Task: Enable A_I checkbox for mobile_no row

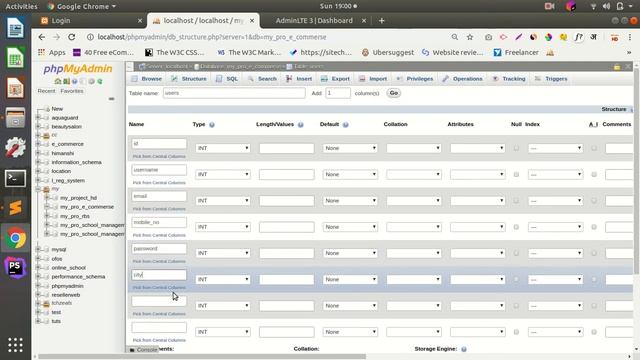Action: (x=594, y=227)
